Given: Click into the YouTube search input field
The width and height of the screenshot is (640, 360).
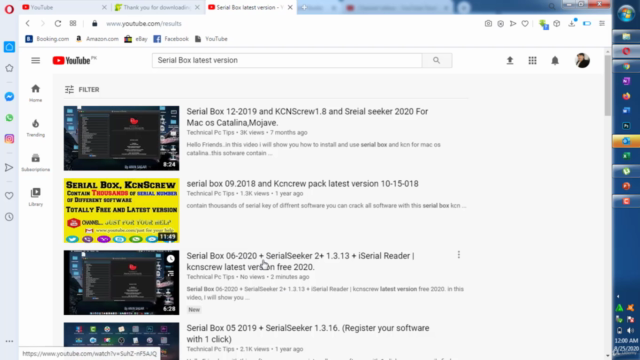Looking at the screenshot, I should [x=287, y=60].
